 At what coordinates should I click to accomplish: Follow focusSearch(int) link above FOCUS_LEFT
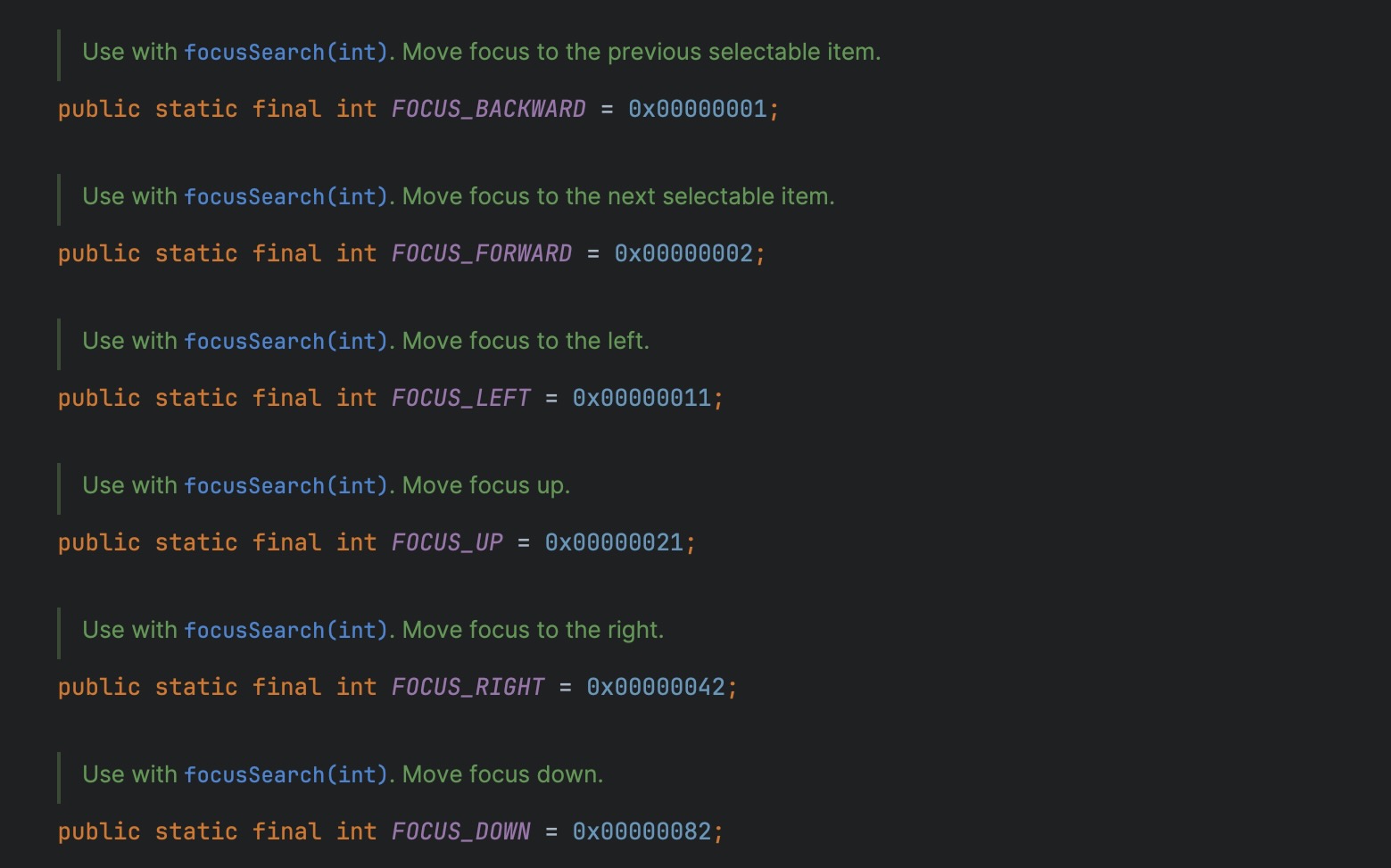[x=286, y=342]
